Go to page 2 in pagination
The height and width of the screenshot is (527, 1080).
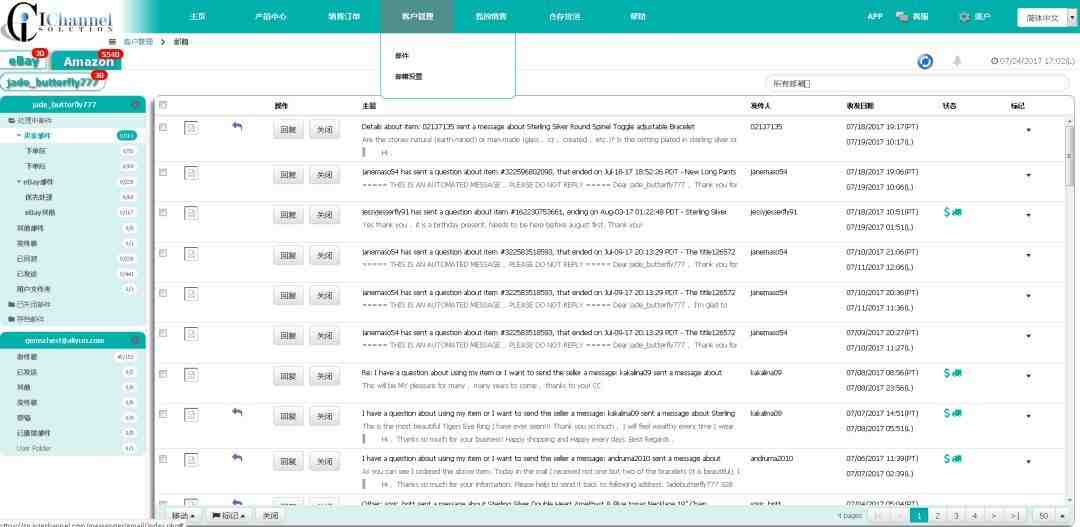[x=937, y=515]
